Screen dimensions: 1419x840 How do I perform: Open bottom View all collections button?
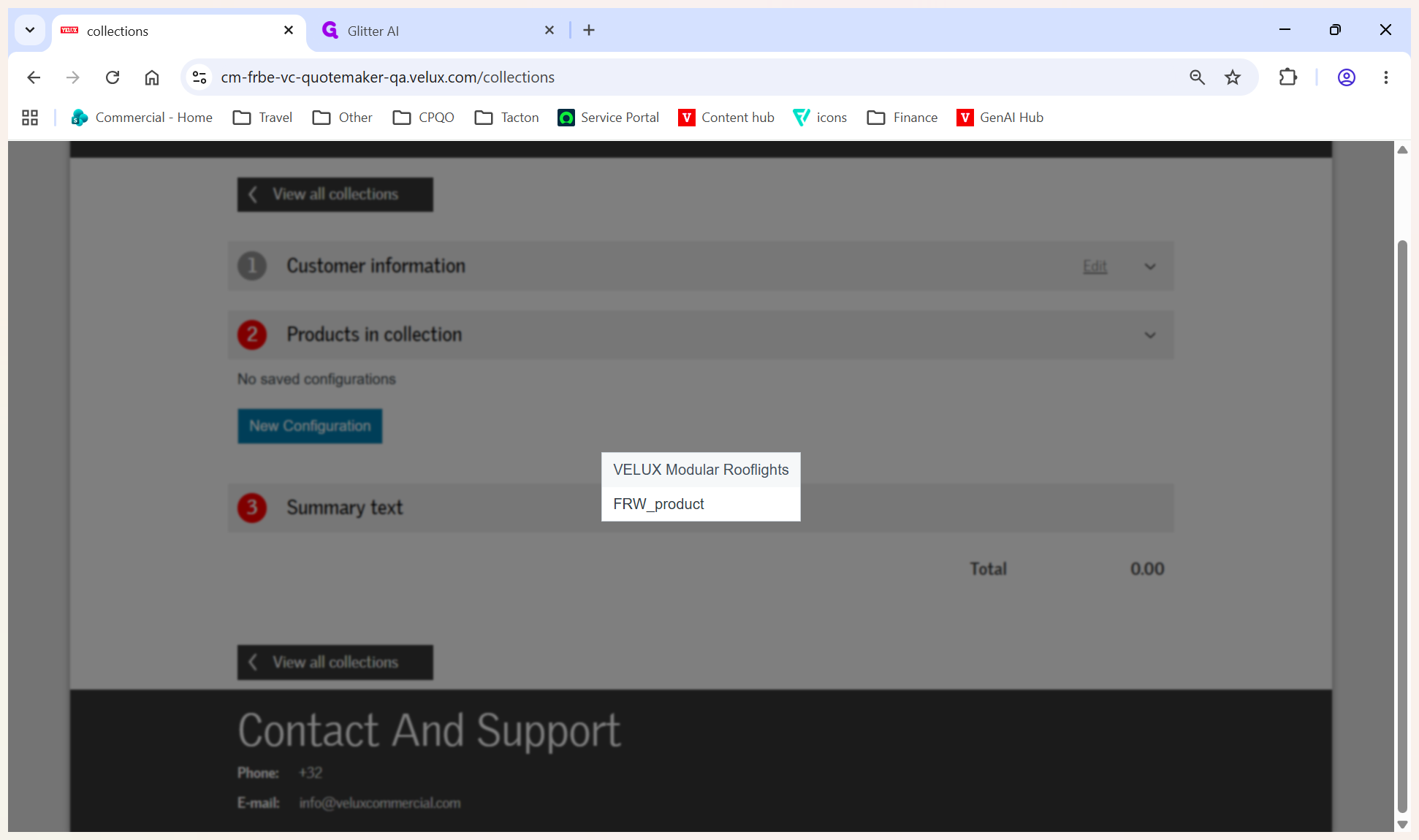tap(335, 663)
